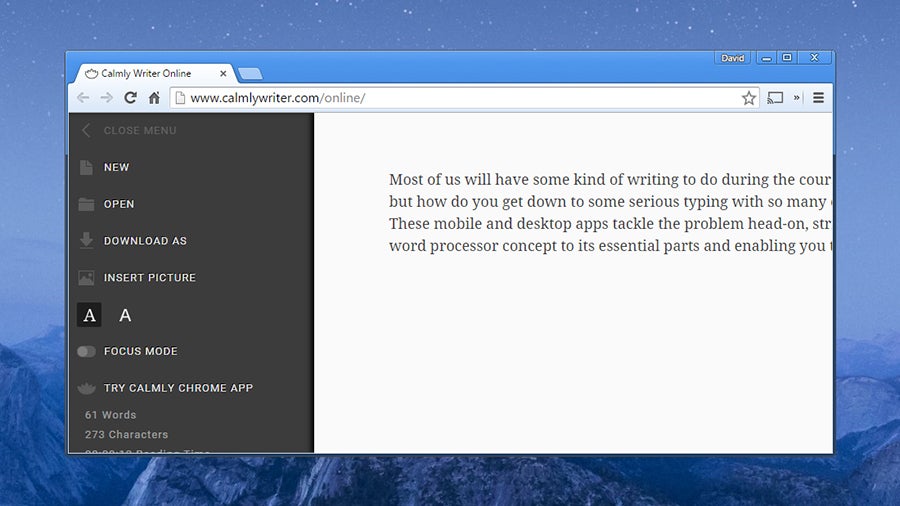Open the Cast extension icon
This screenshot has height=506, width=900.
775,98
